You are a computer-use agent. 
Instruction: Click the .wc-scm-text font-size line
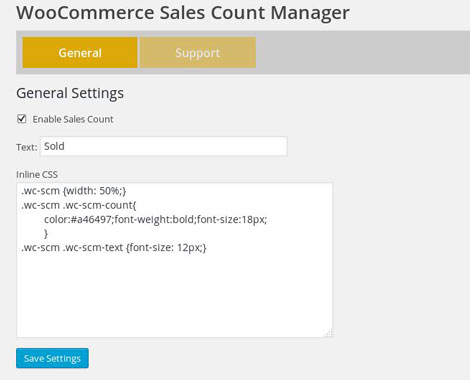(x=114, y=248)
